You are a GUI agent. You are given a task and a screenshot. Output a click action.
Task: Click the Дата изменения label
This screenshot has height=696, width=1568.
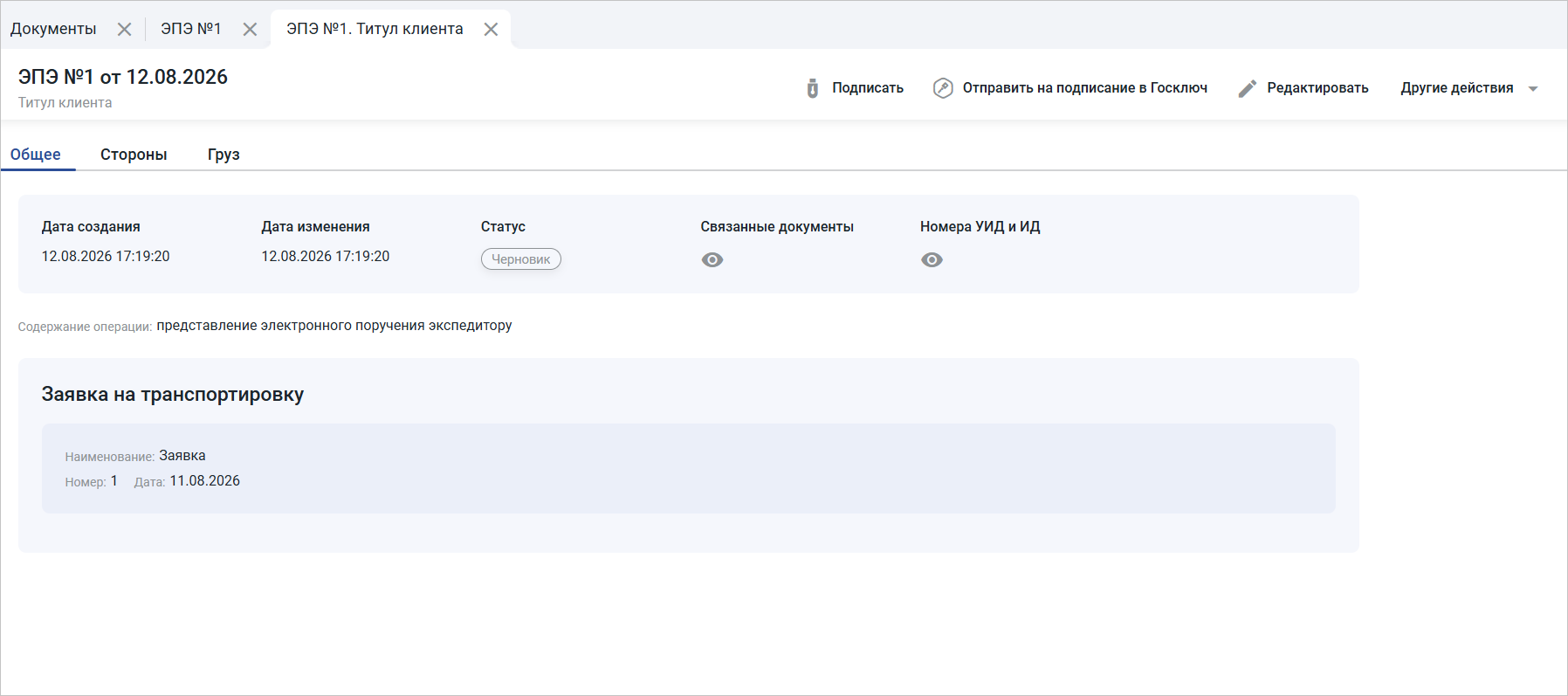(x=316, y=227)
